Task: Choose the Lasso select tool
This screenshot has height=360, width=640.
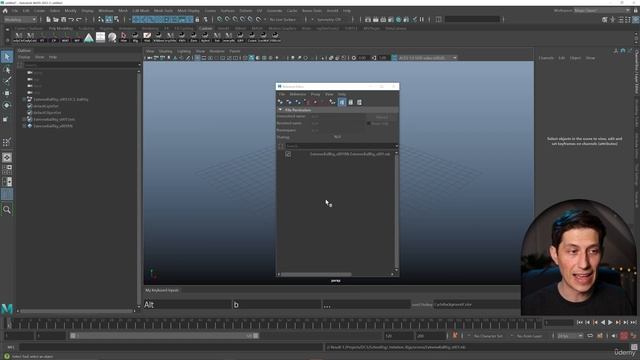Action: 7,70
